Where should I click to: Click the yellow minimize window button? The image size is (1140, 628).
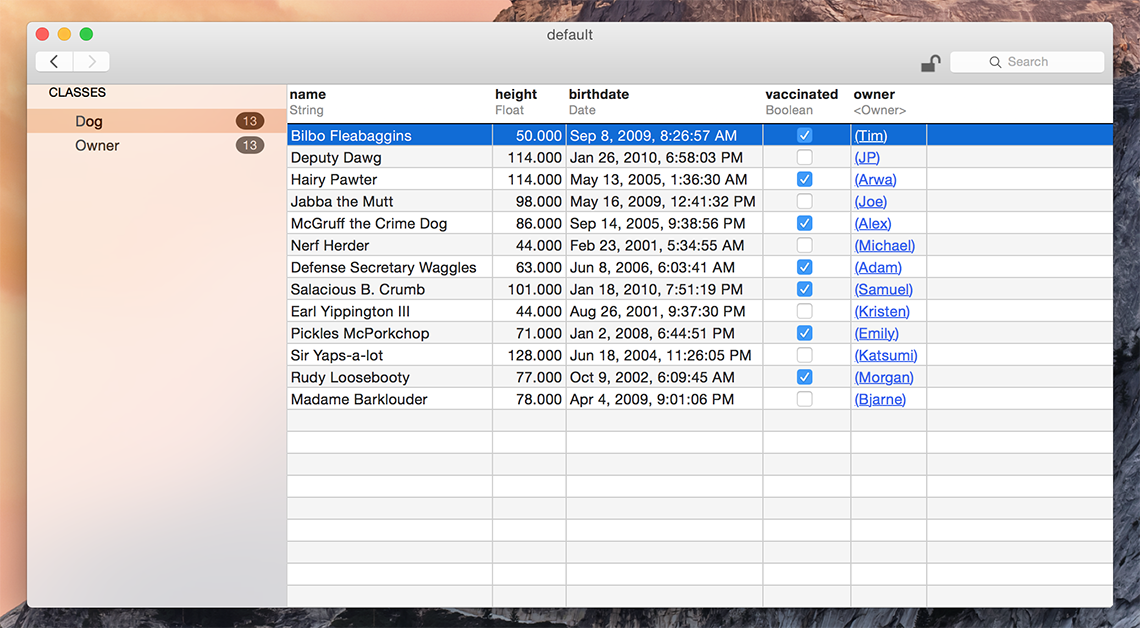pos(64,34)
